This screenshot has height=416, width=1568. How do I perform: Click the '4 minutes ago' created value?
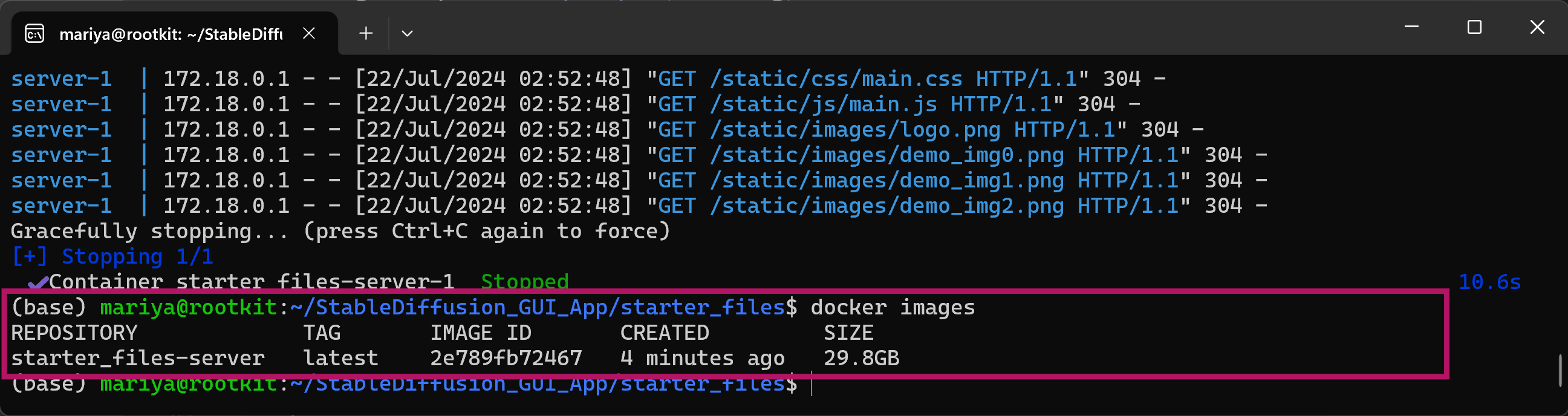[x=703, y=359]
